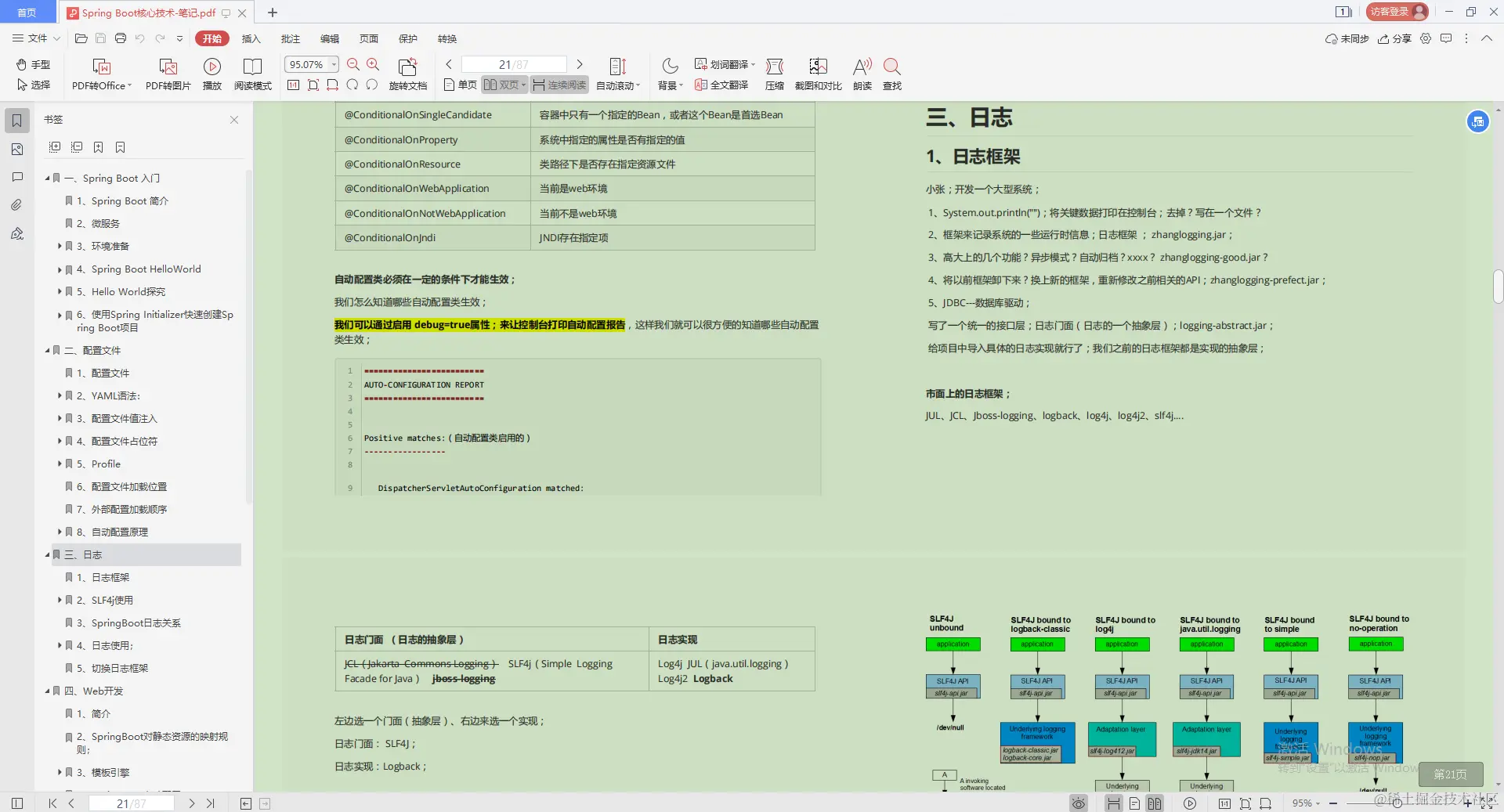1504x812 pixels.
Task: Click the status bar page number field
Action: [x=132, y=803]
